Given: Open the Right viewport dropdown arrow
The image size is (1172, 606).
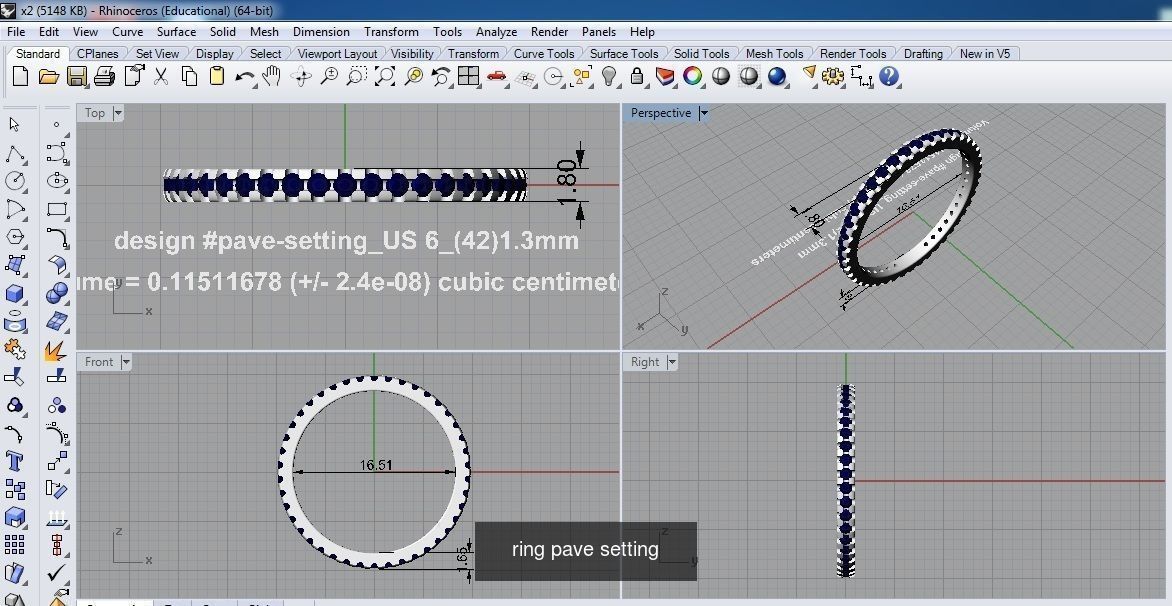Looking at the screenshot, I should point(671,362).
